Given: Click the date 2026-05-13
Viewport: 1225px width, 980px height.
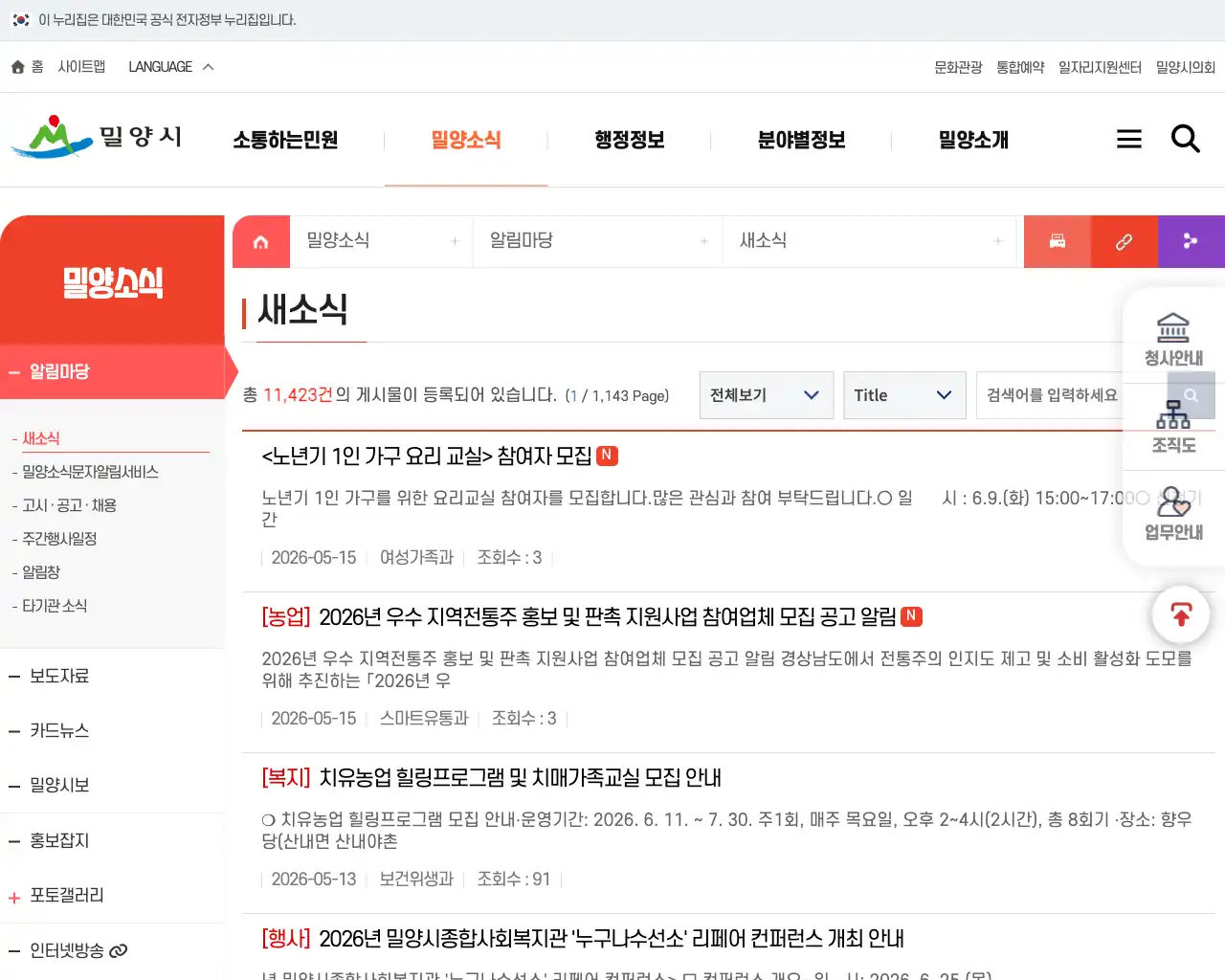Looking at the screenshot, I should click(x=314, y=879).
